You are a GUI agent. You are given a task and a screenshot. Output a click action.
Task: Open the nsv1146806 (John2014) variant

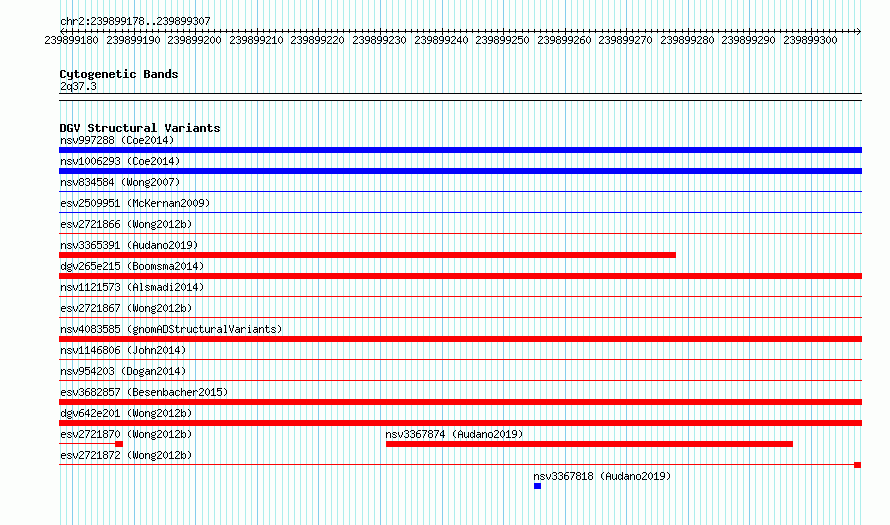pos(123,350)
